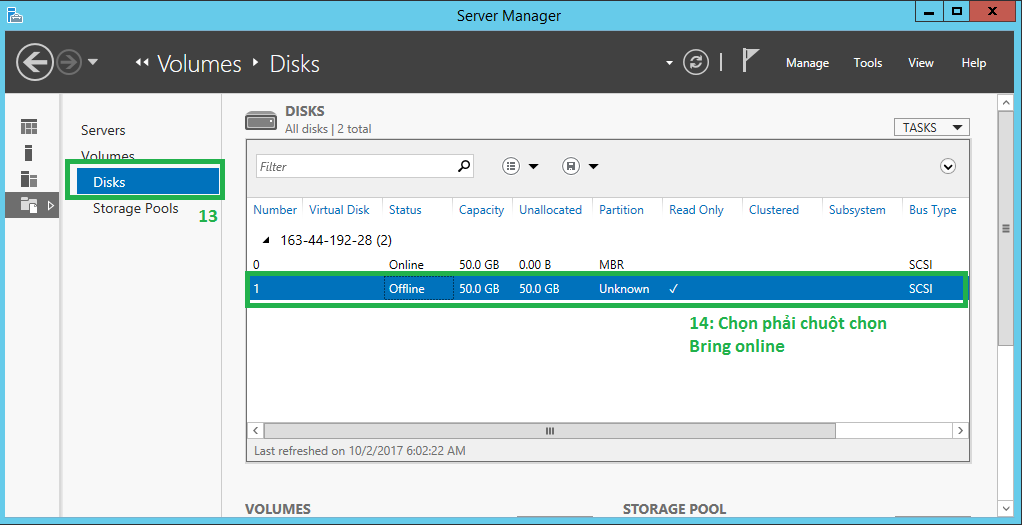This screenshot has width=1025, height=525.
Task: Open the Tools menu
Action: click(867, 63)
